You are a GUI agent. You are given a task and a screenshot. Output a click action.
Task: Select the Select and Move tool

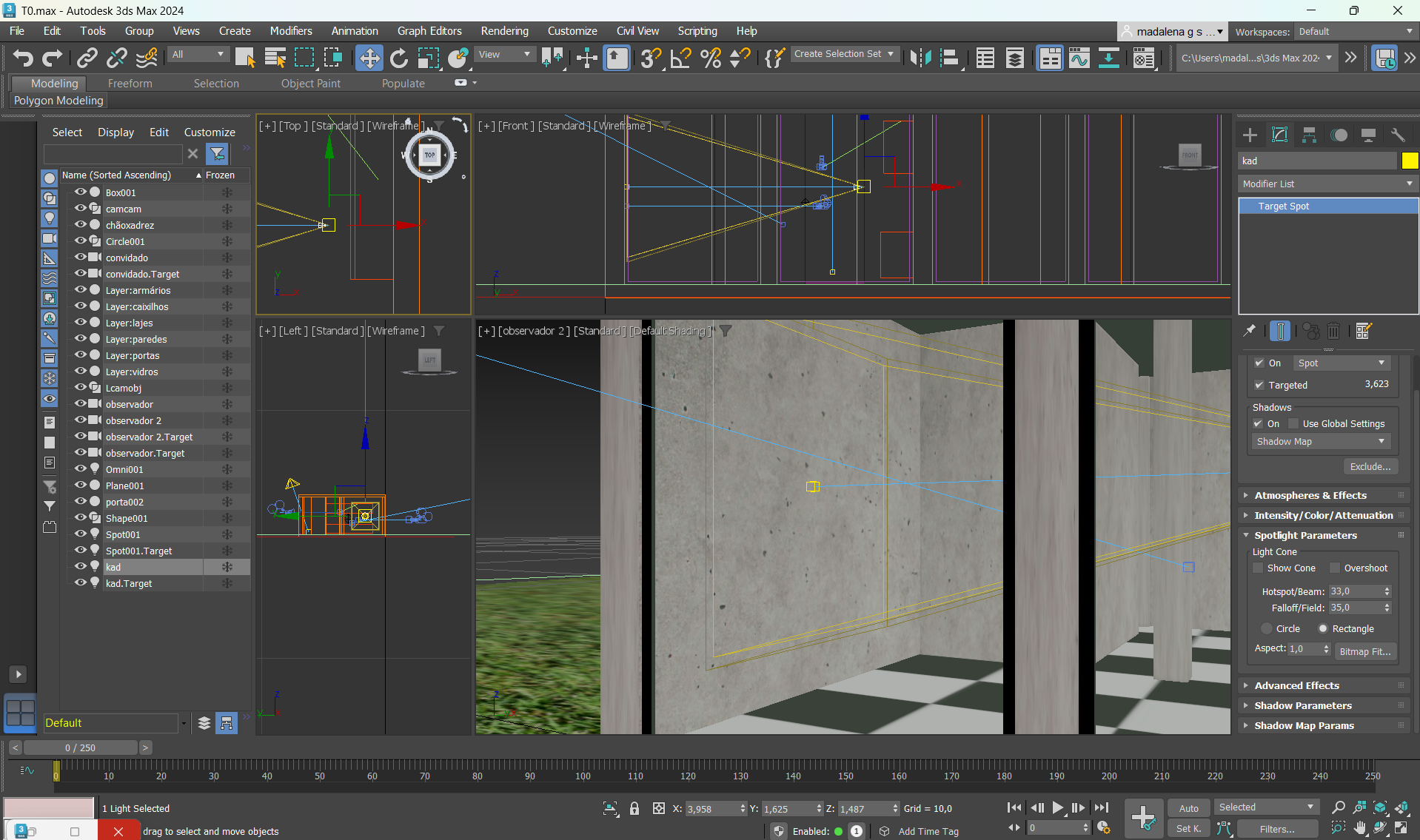(x=369, y=58)
